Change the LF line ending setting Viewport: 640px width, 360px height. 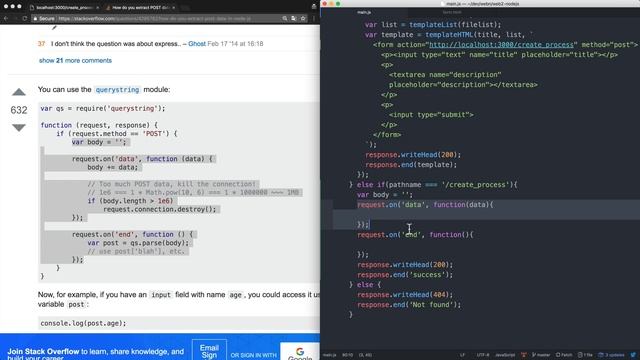[x=462, y=355]
